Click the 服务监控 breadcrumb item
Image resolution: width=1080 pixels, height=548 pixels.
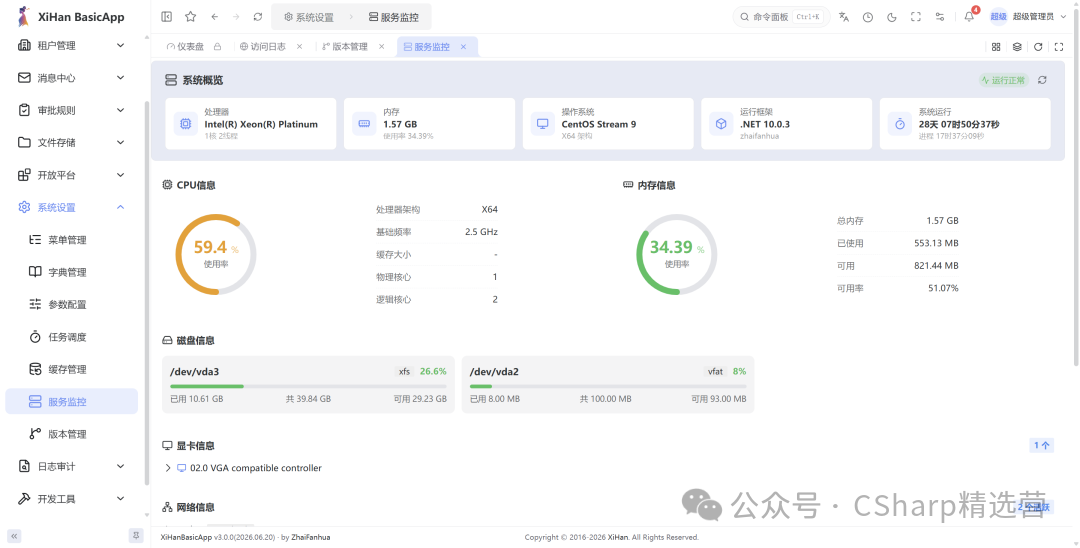[393, 17]
